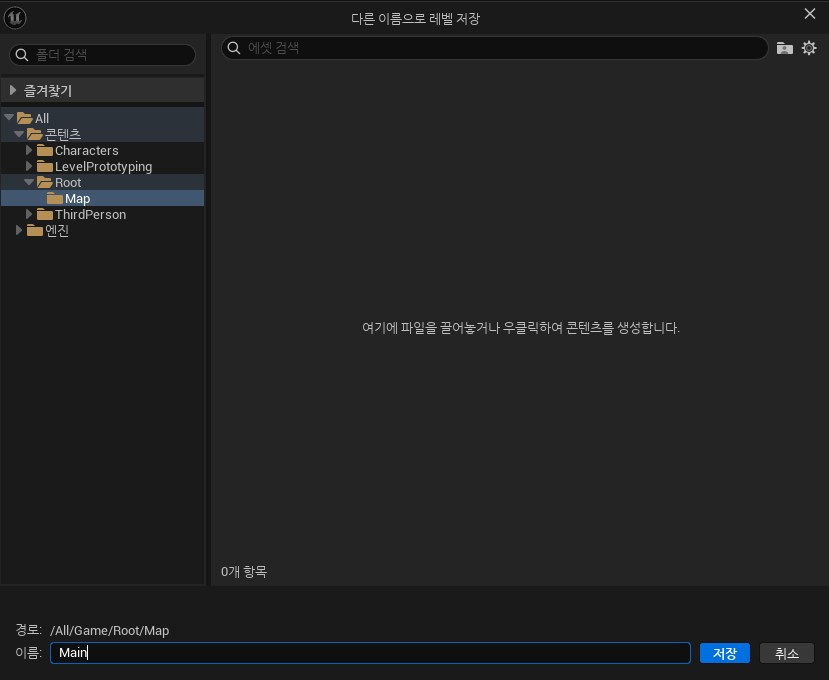Click the Map folder icon
The image size is (829, 680).
tap(54, 198)
